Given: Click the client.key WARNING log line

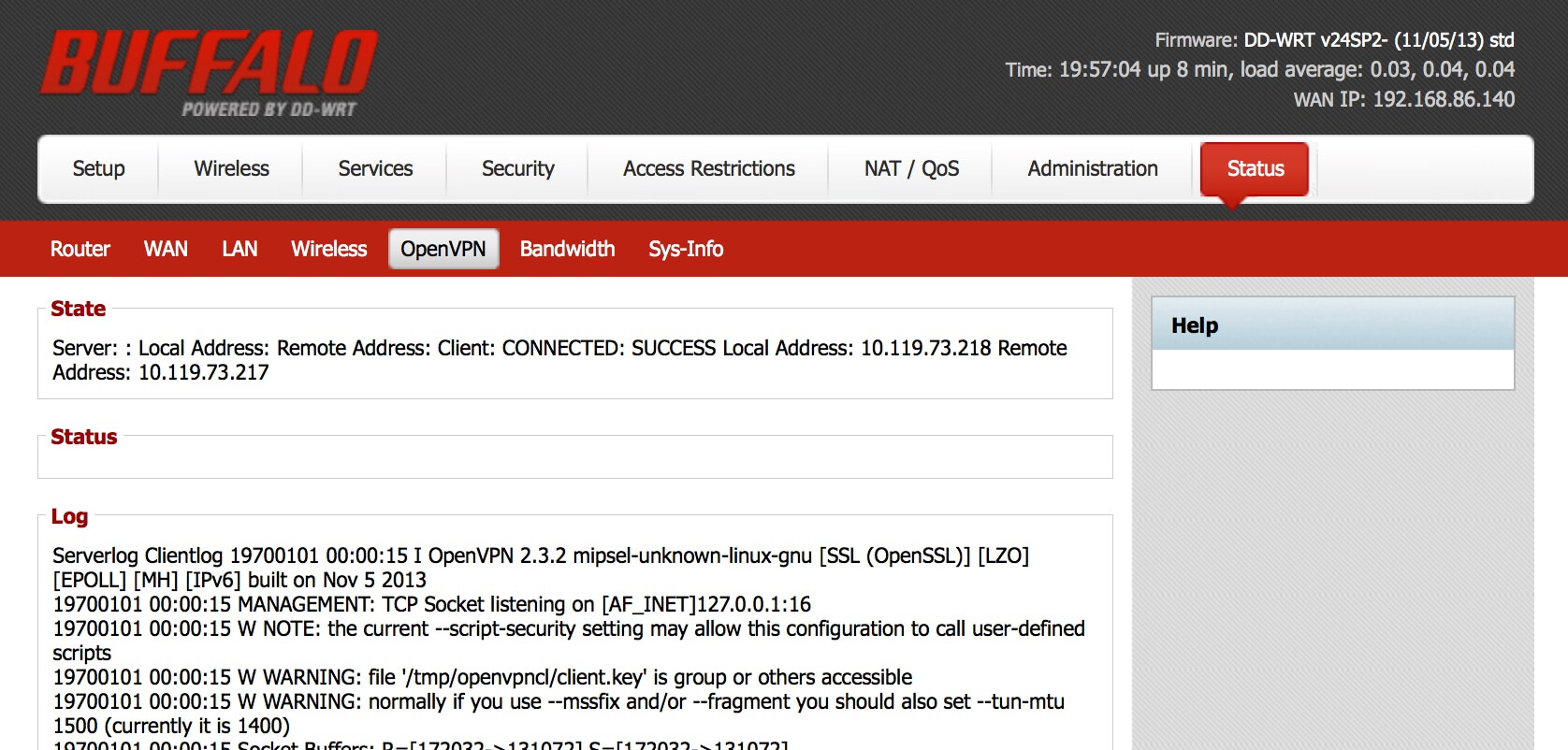Looking at the screenshot, I should click(482, 677).
